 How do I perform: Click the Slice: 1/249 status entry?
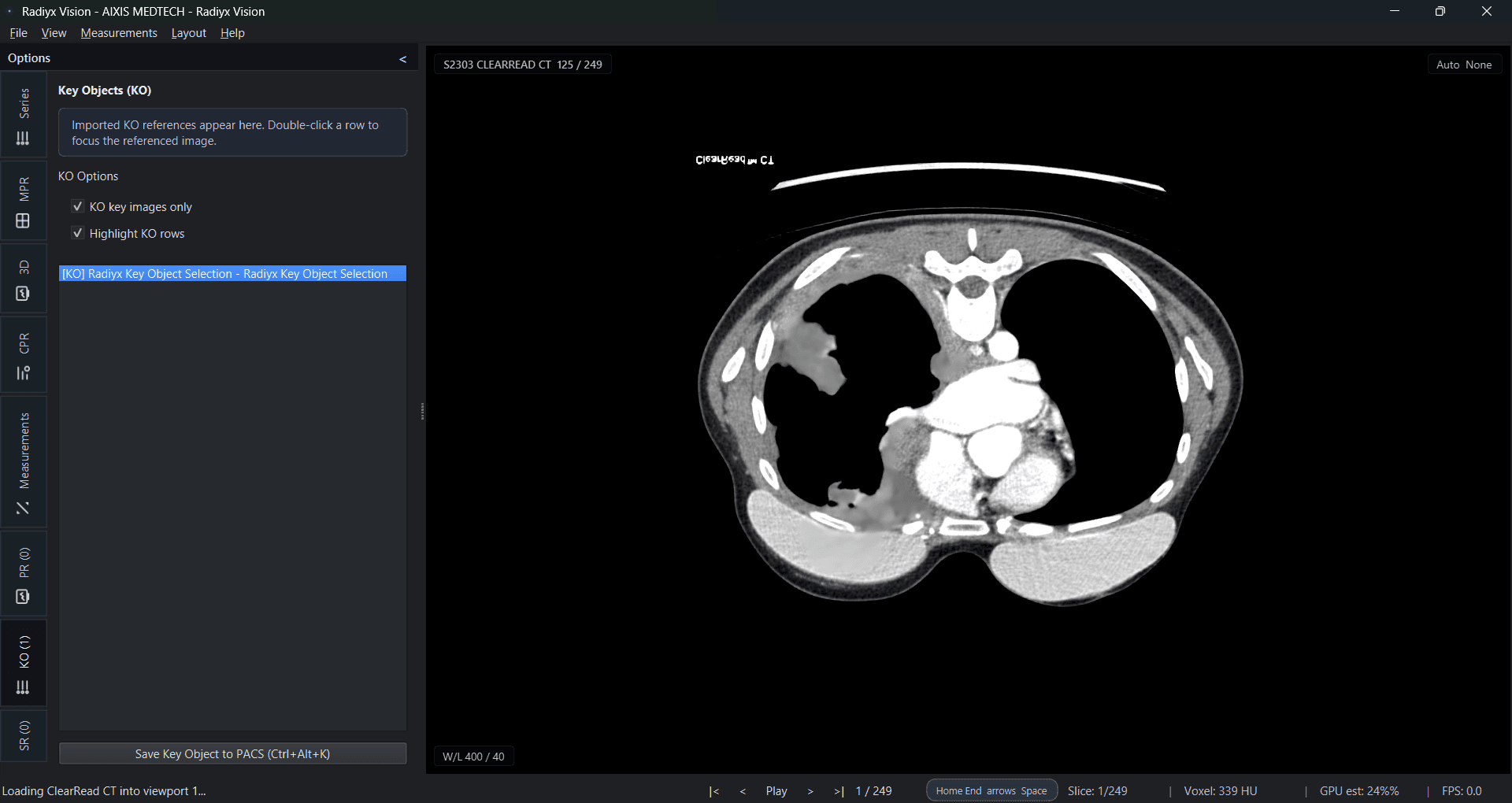click(1097, 791)
